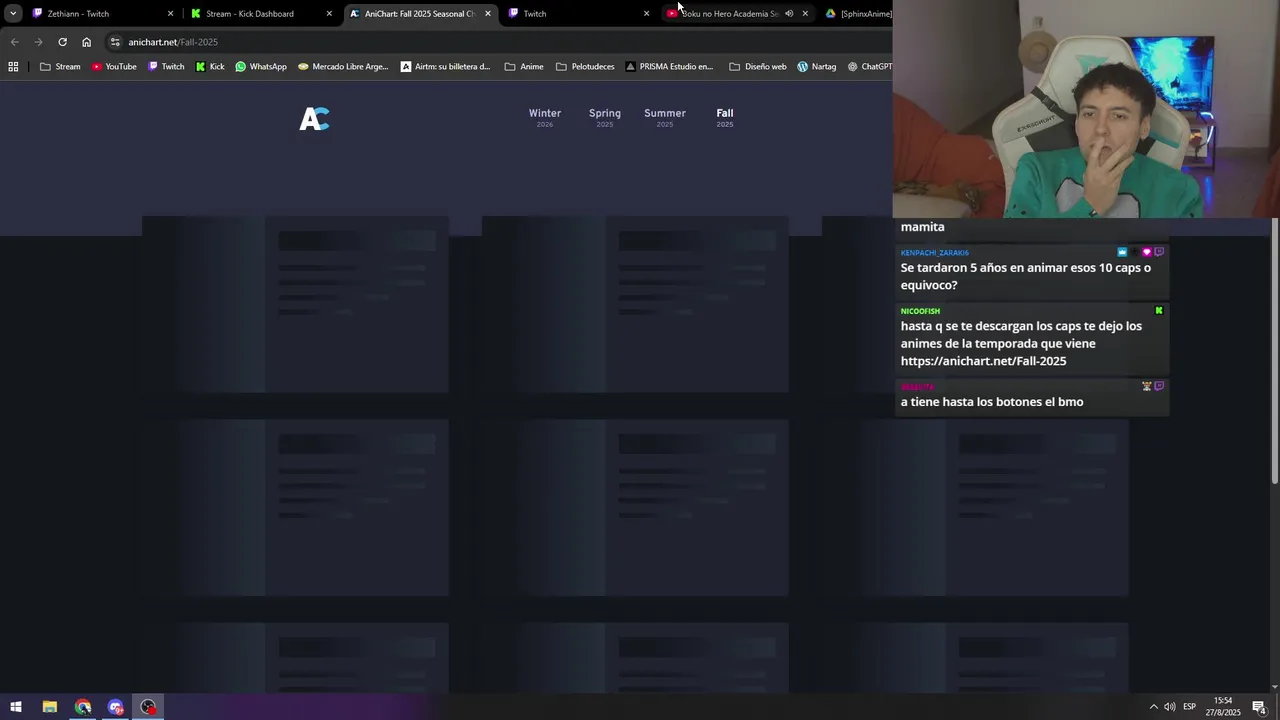The width and height of the screenshot is (1280, 720).
Task: Open the browser home page
Action: pos(86,42)
